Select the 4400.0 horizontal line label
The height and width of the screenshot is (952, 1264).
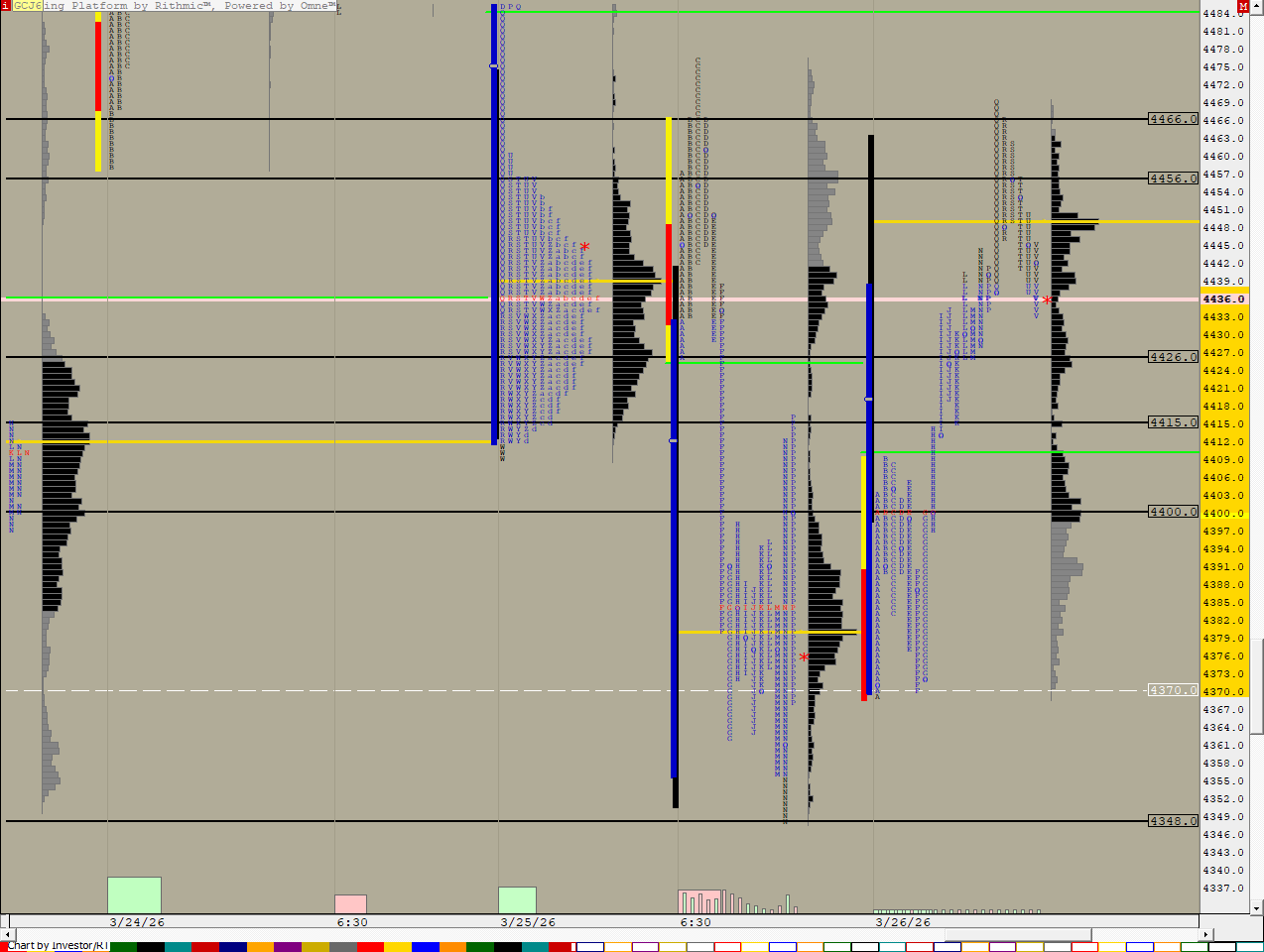pos(1173,512)
